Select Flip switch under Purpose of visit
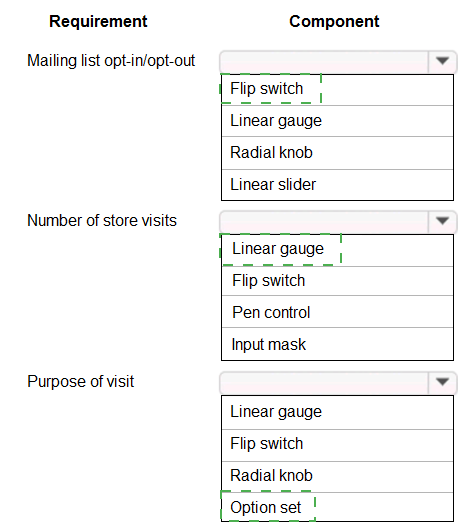This screenshot has width=469, height=525. click(337, 445)
